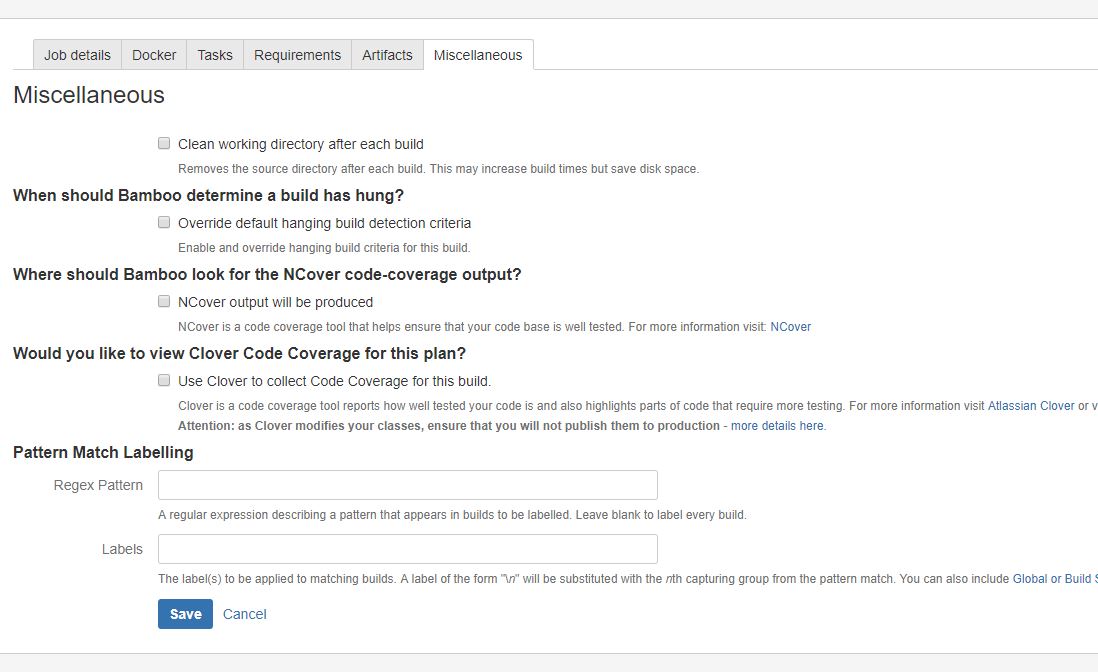Go to the Requirements tab
This screenshot has height=672, width=1098.
click(298, 55)
